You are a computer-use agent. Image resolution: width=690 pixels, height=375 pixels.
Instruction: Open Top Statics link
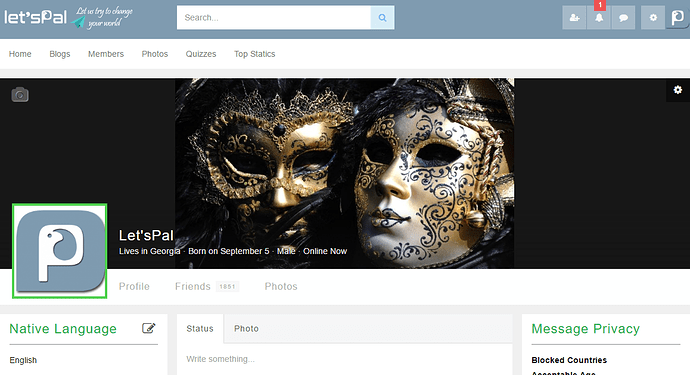(254, 54)
